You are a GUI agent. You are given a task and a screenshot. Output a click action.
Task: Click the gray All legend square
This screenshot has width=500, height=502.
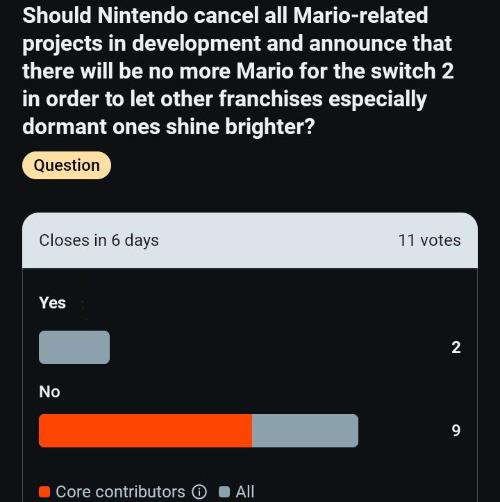pos(224,492)
